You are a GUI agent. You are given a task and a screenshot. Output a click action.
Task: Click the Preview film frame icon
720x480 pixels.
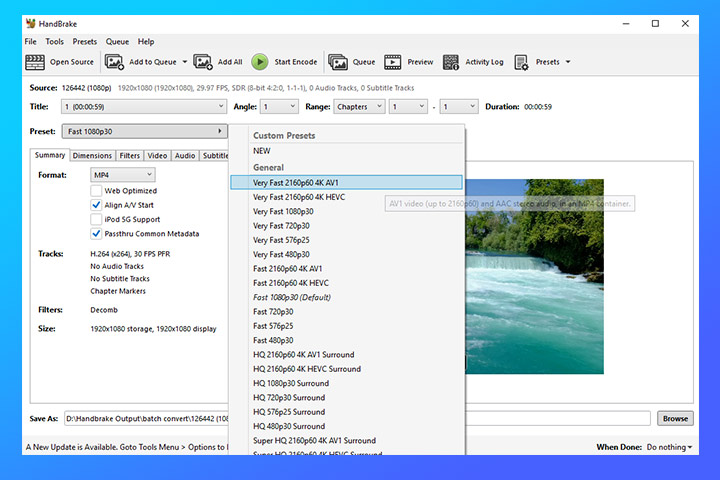(x=393, y=62)
